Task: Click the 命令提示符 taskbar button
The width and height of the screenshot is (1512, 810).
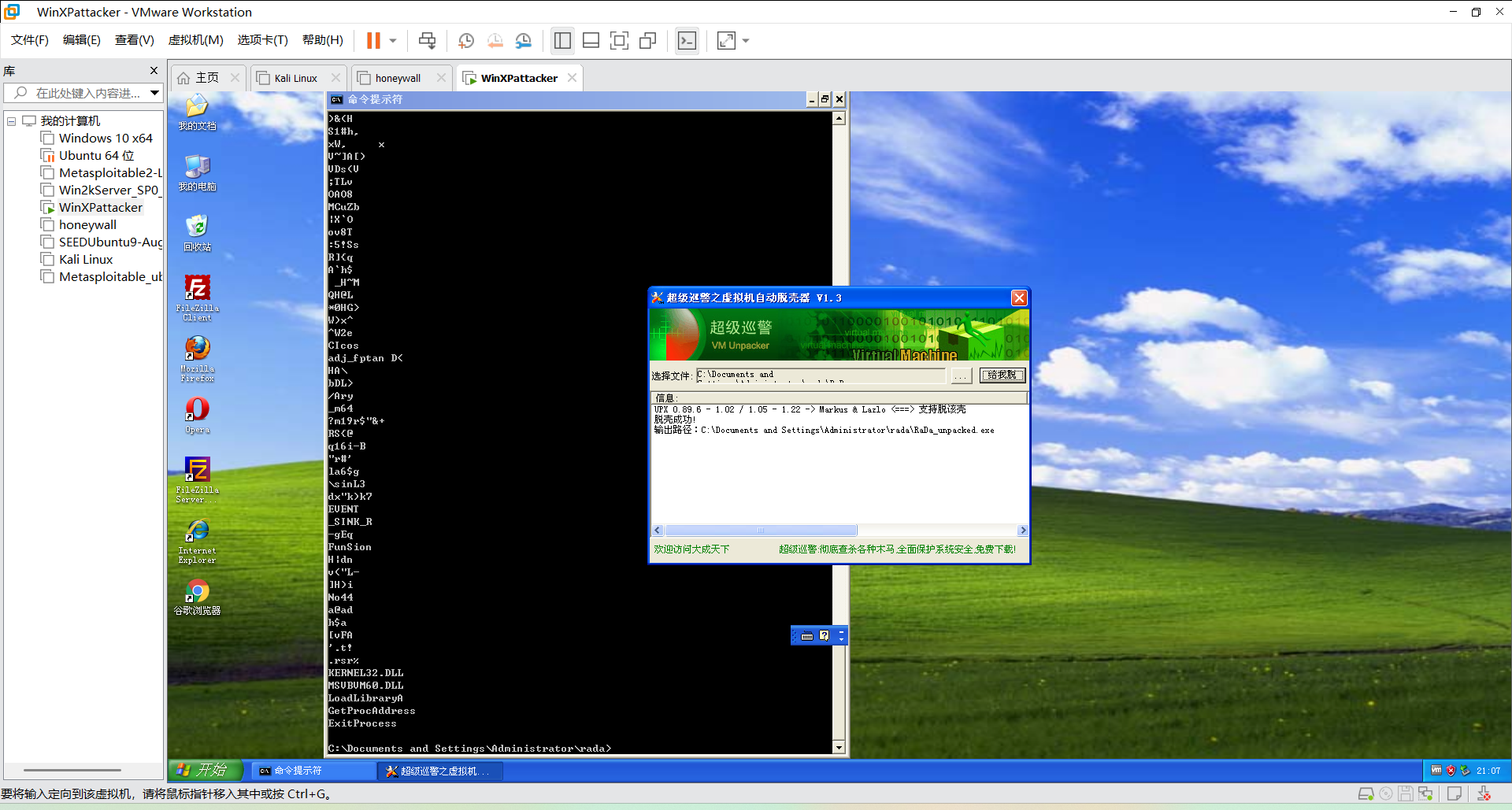Action: [314, 771]
